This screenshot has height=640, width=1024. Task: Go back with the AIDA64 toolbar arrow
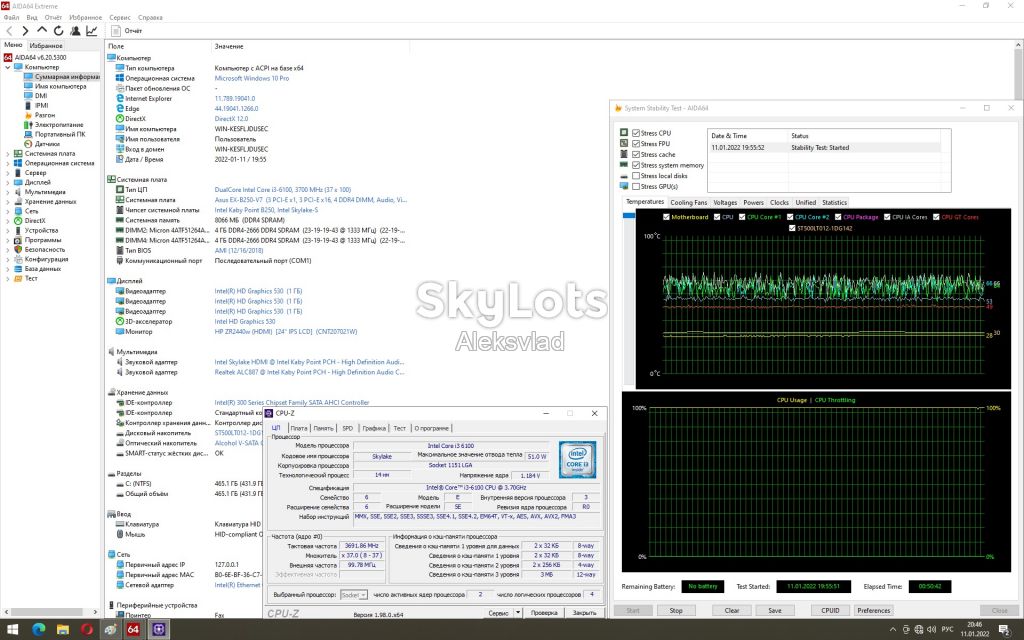(x=9, y=31)
